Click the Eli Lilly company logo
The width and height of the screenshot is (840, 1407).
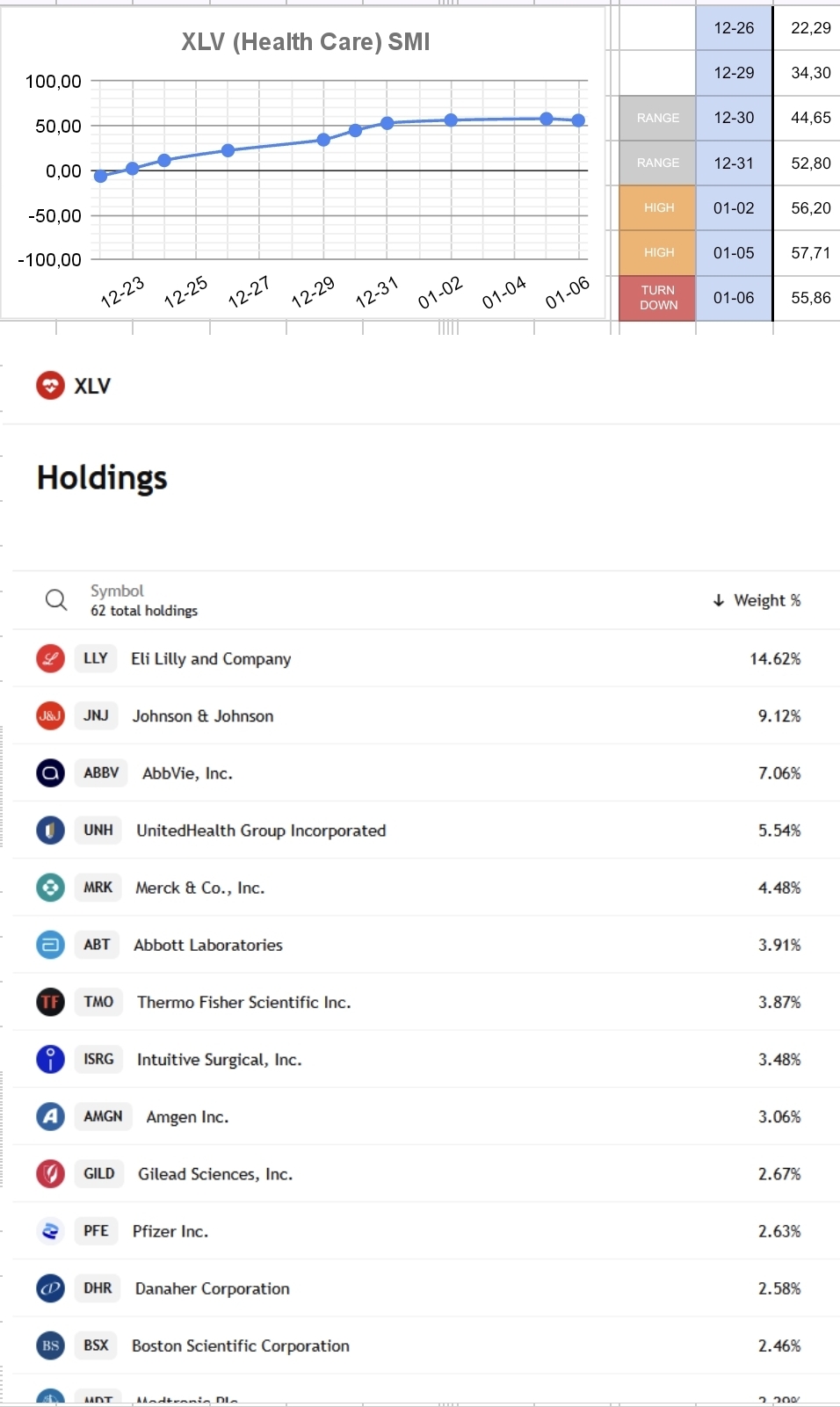coord(50,658)
